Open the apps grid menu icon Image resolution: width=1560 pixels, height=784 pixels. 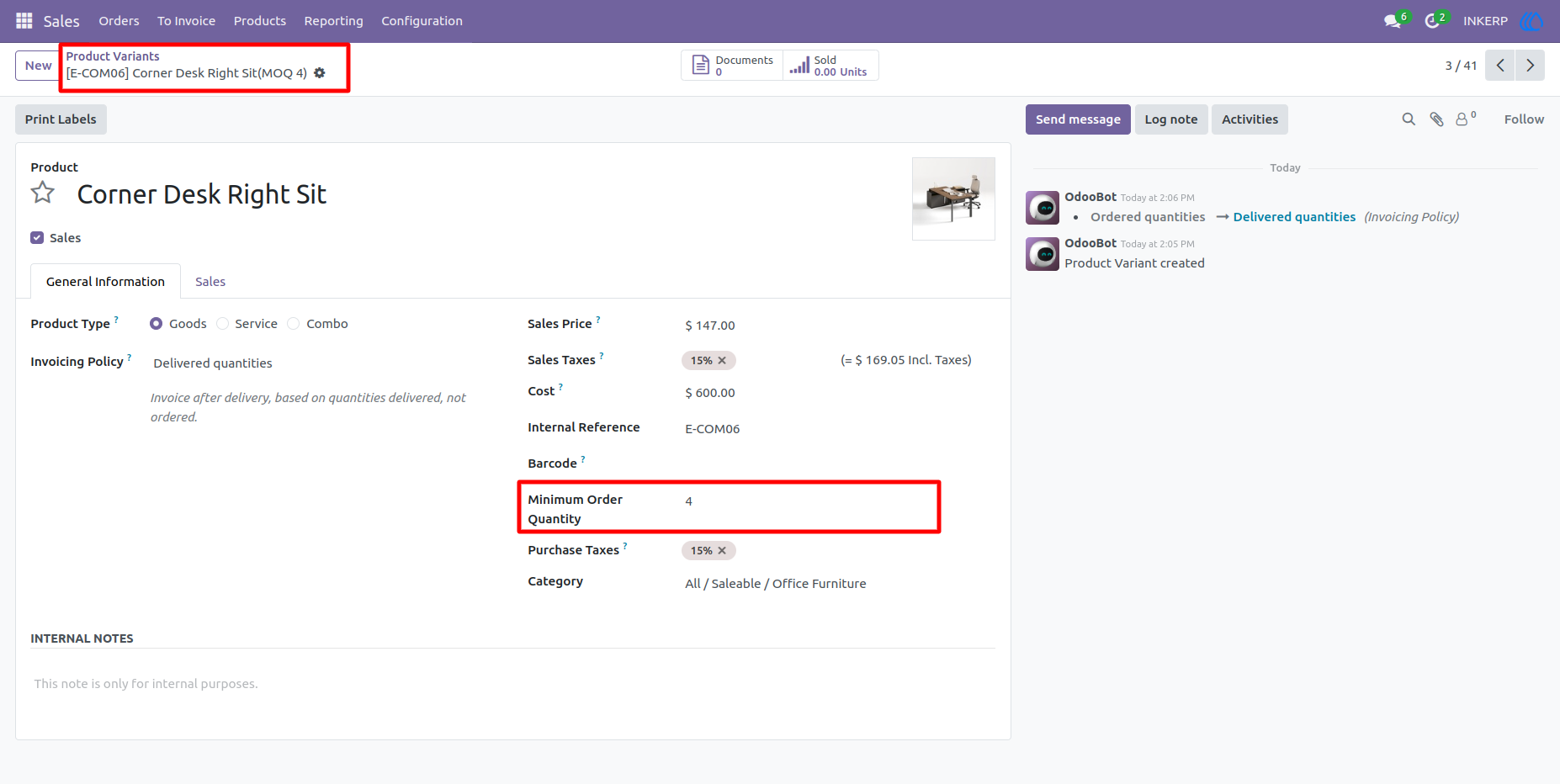[24, 20]
